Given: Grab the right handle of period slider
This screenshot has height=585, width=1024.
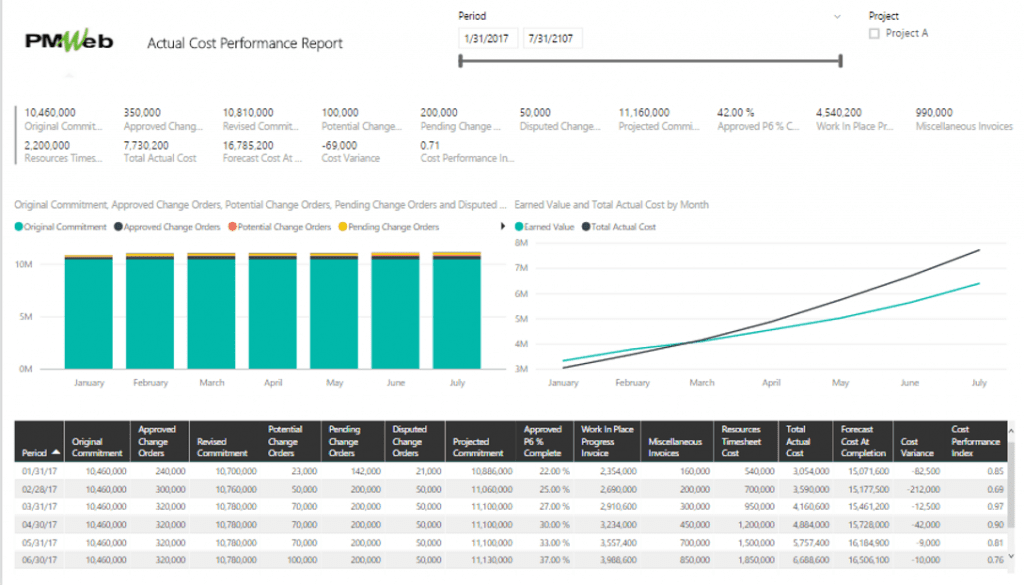Looking at the screenshot, I should pyautogui.click(x=840, y=61).
